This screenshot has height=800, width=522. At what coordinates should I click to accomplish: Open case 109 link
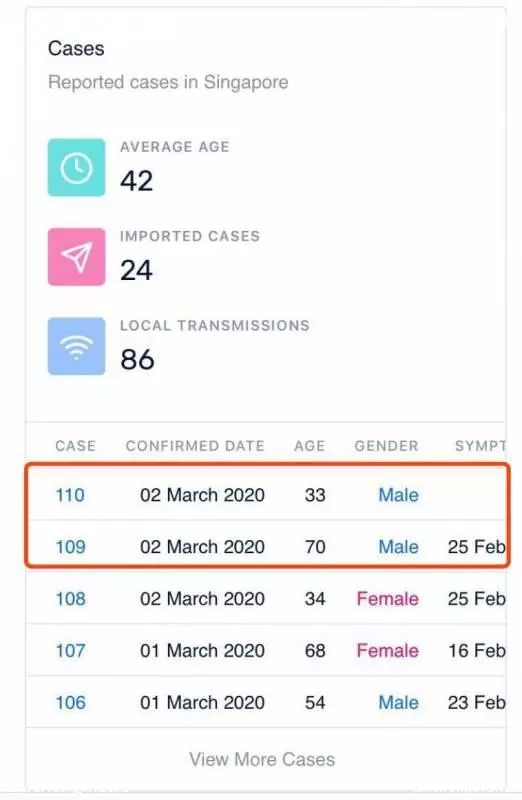(70, 547)
